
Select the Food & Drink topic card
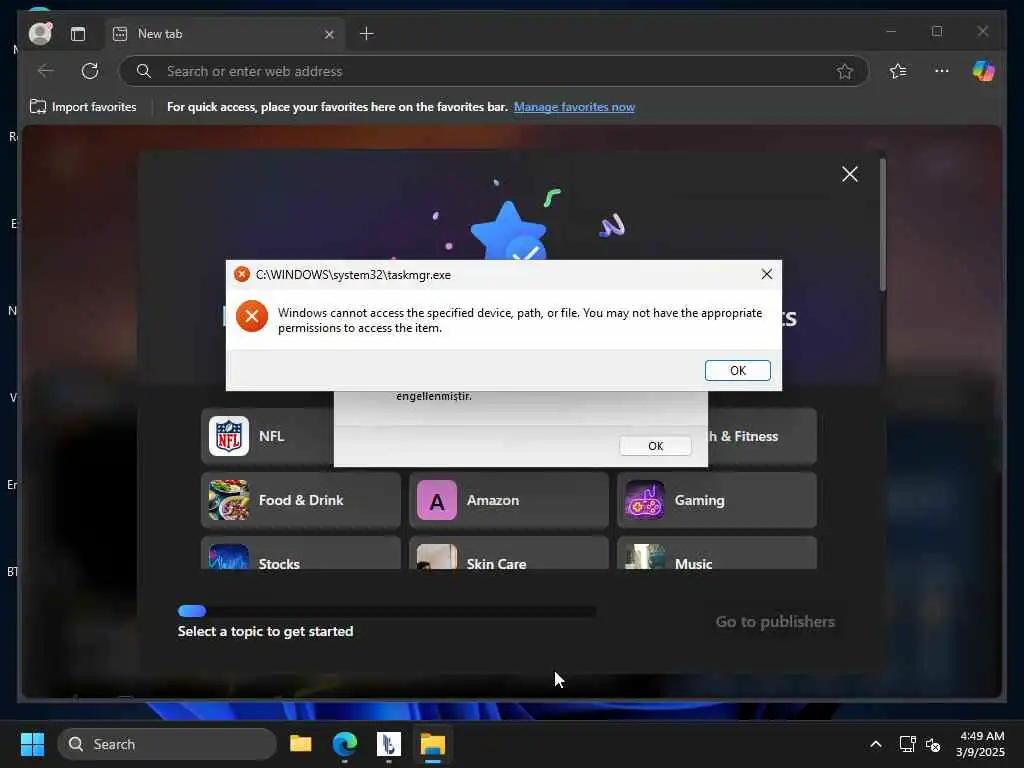tap(301, 500)
